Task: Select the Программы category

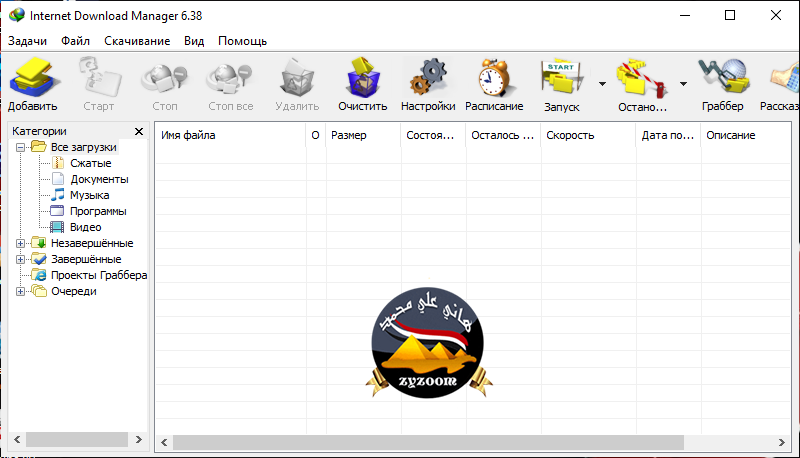Action: click(98, 211)
